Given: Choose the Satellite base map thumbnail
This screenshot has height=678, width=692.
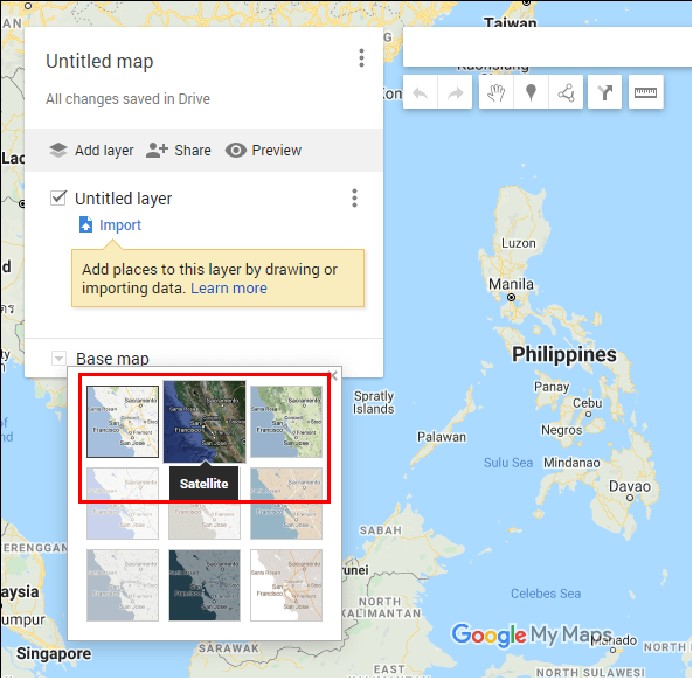Looking at the screenshot, I should [204, 421].
